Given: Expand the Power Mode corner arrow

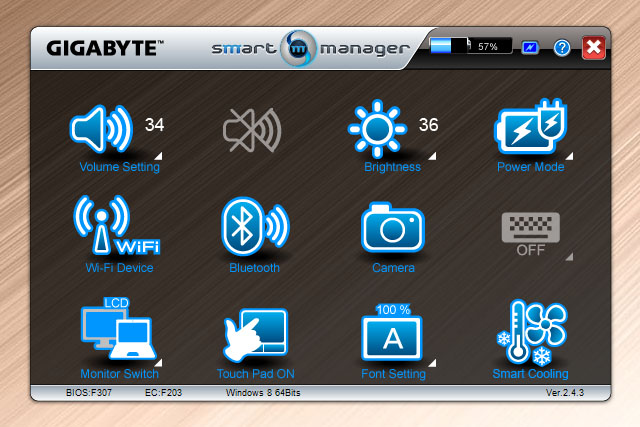Looking at the screenshot, I should tap(569, 156).
